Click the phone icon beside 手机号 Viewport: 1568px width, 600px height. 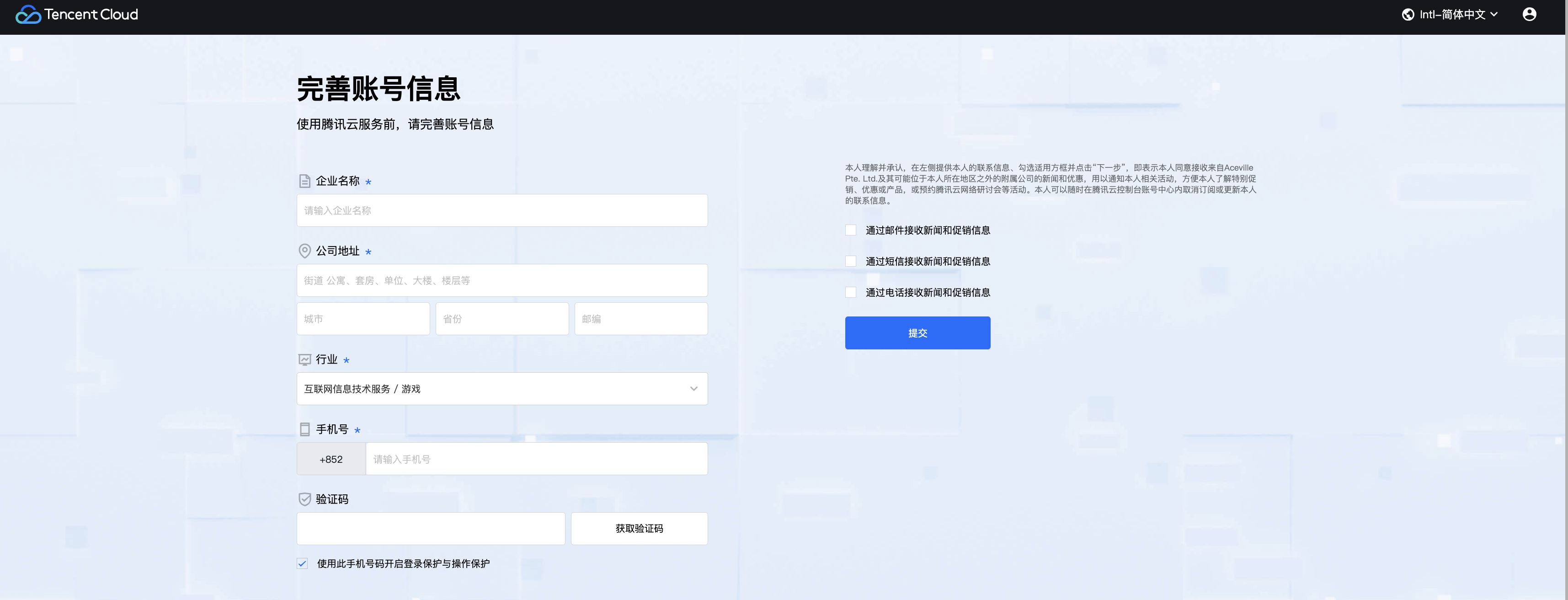(304, 429)
